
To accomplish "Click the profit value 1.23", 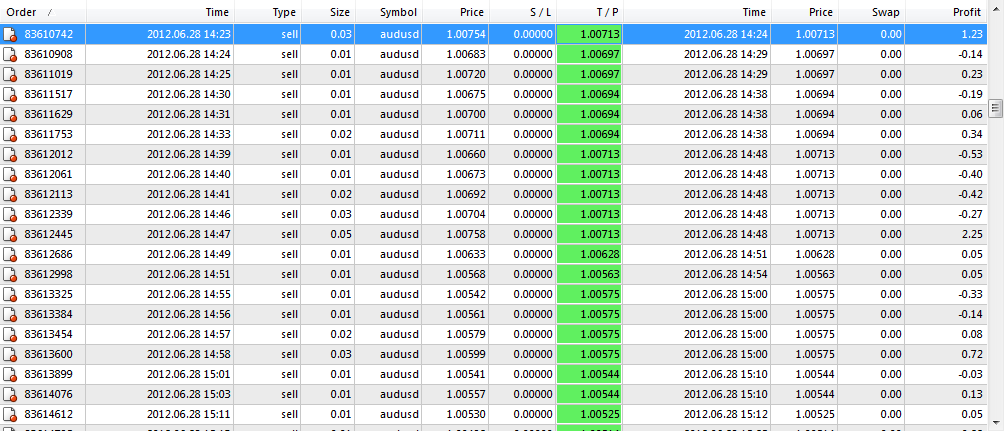I will tap(972, 35).
